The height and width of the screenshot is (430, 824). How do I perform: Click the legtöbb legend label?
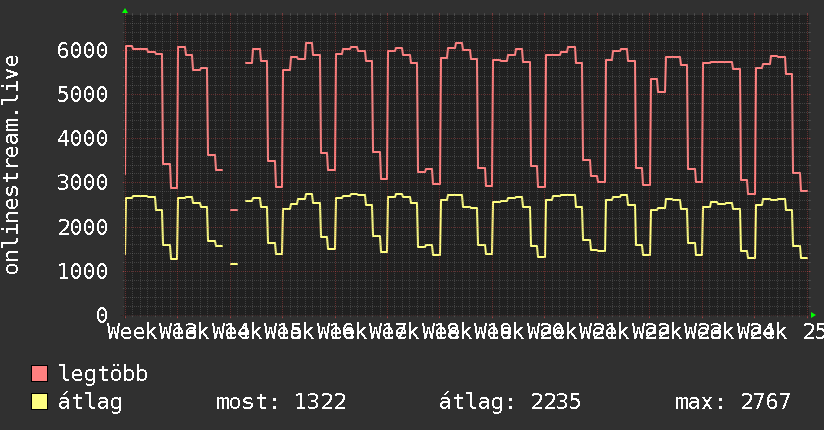(103, 373)
